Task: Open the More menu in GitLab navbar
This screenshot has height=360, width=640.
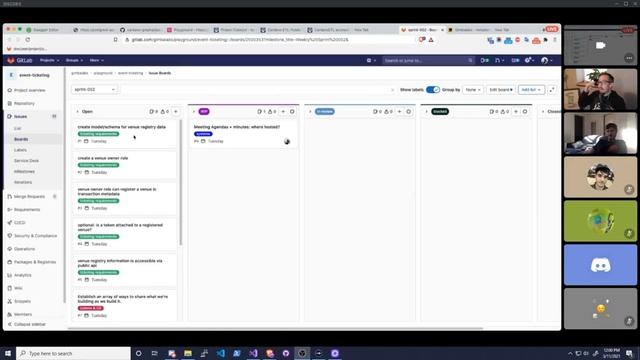Action: pyautogui.click(x=96, y=60)
